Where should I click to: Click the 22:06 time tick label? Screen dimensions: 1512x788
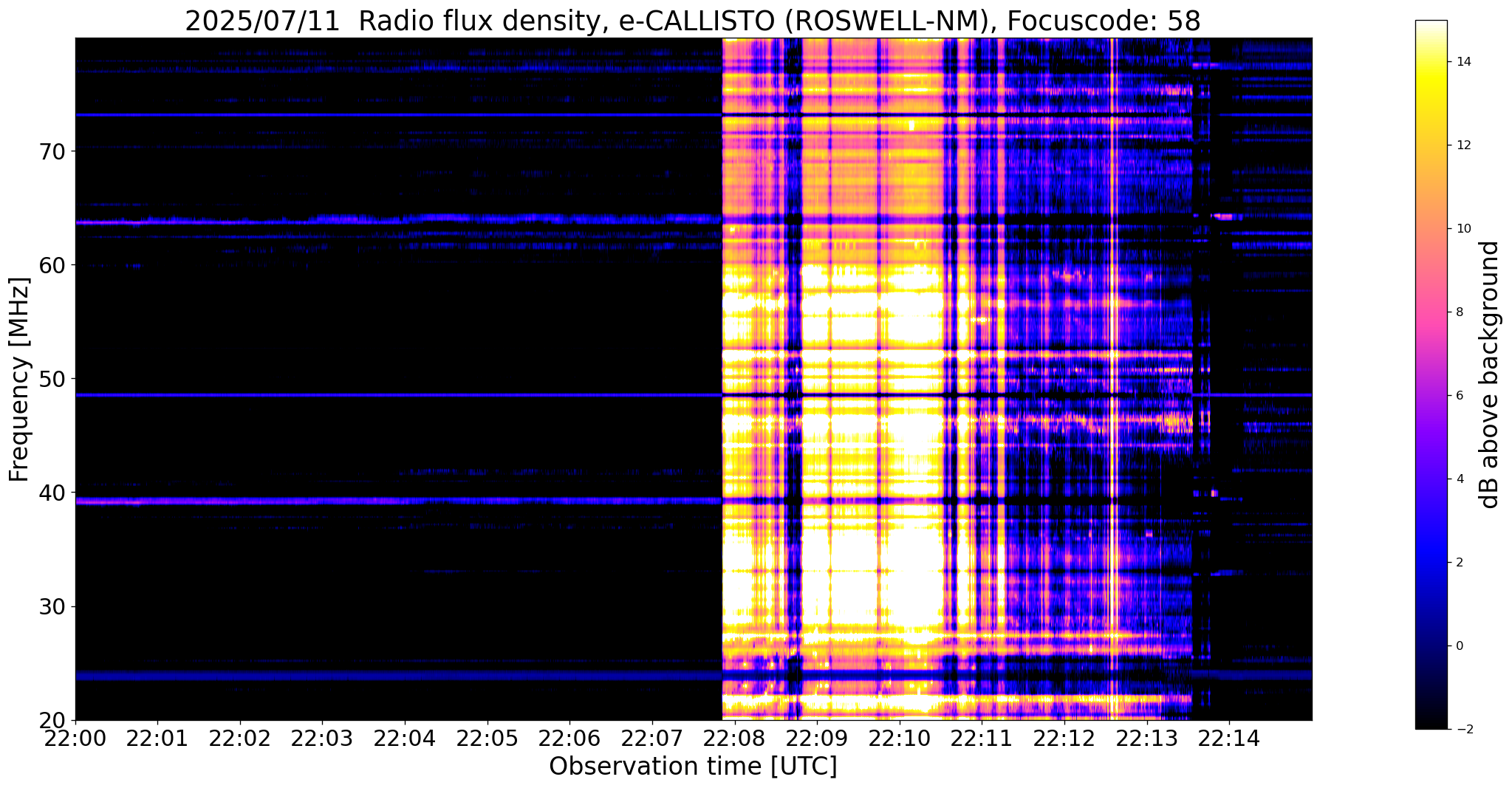(569, 738)
